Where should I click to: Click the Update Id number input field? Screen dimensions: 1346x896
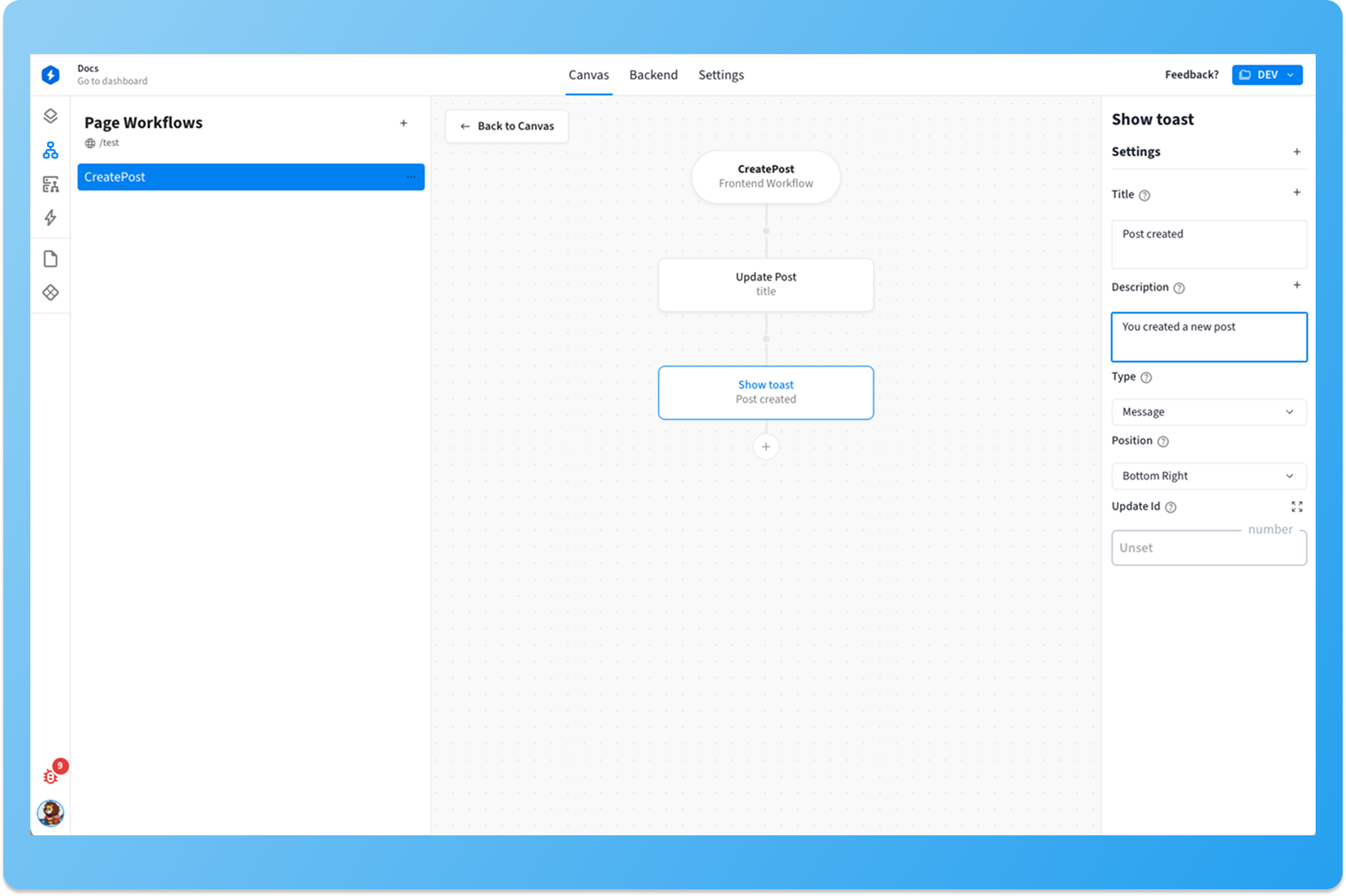click(1208, 548)
